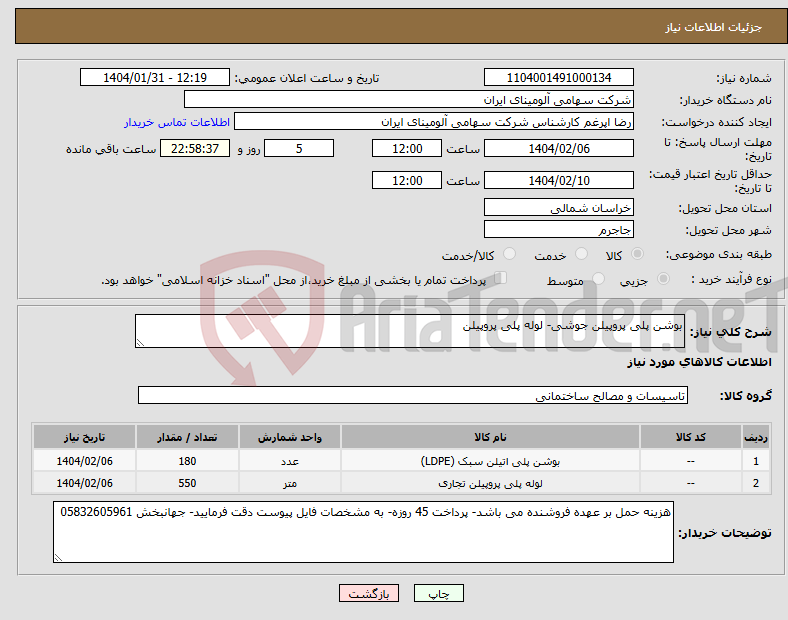Toggle the اسناد خزانه اسلامی payment checkbox
788x620 pixels.
(501, 277)
